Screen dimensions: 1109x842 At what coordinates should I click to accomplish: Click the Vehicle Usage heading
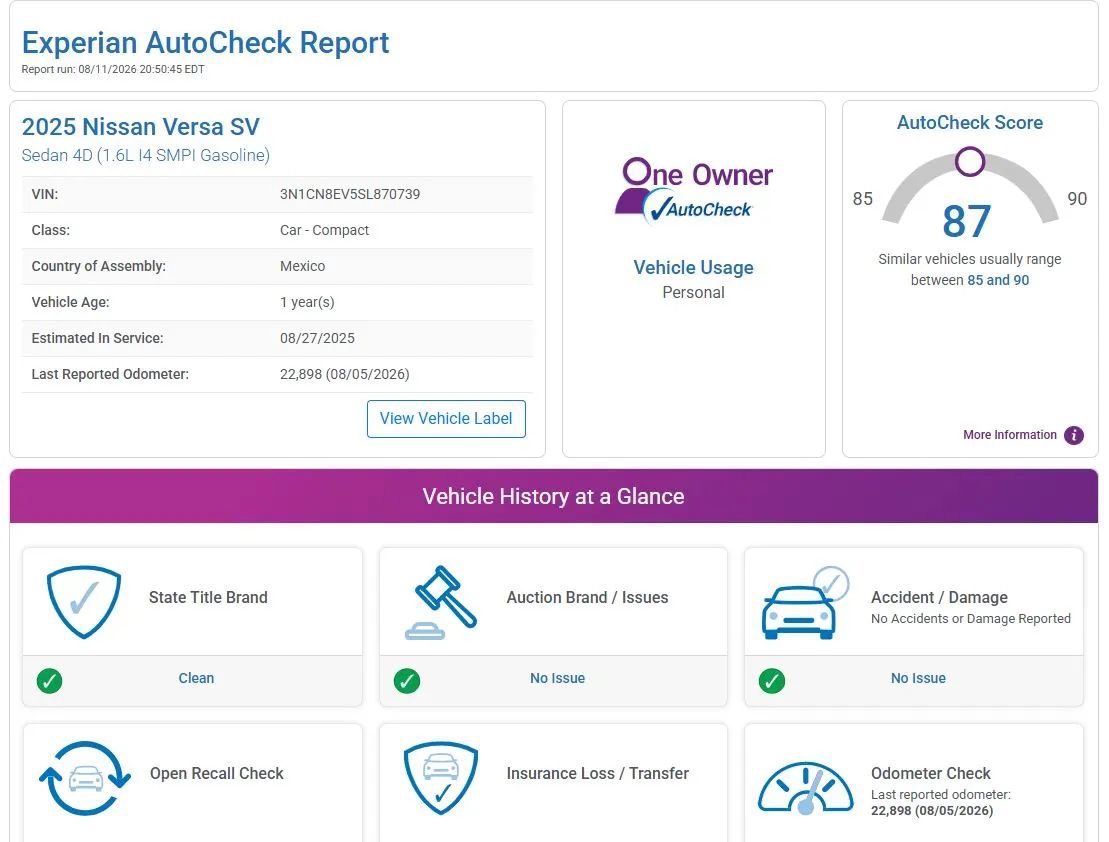[x=693, y=267]
